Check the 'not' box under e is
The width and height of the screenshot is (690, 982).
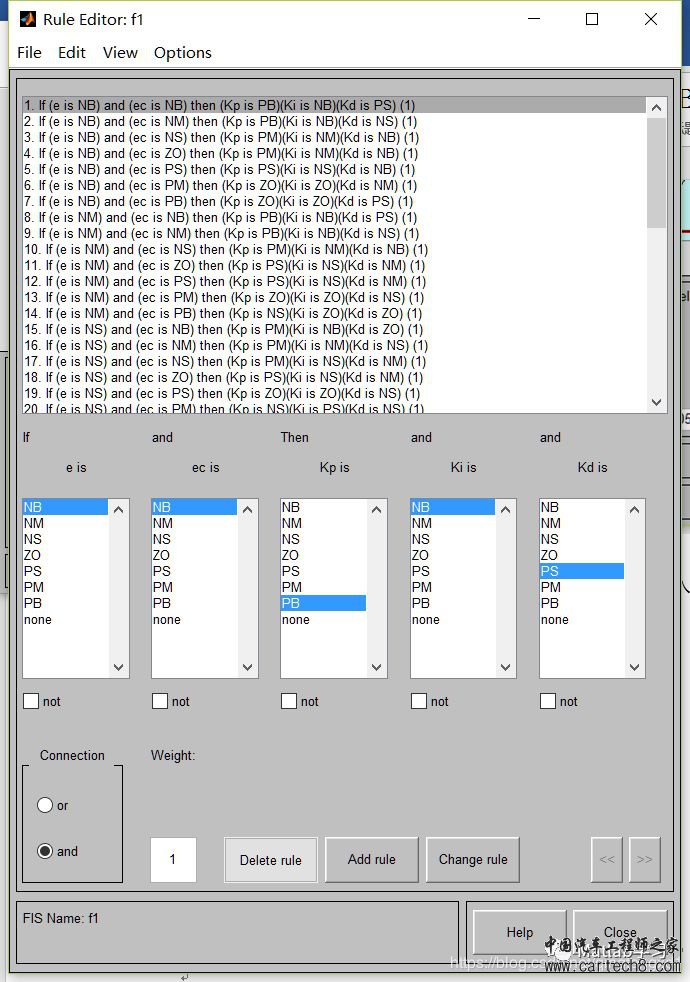(31, 701)
